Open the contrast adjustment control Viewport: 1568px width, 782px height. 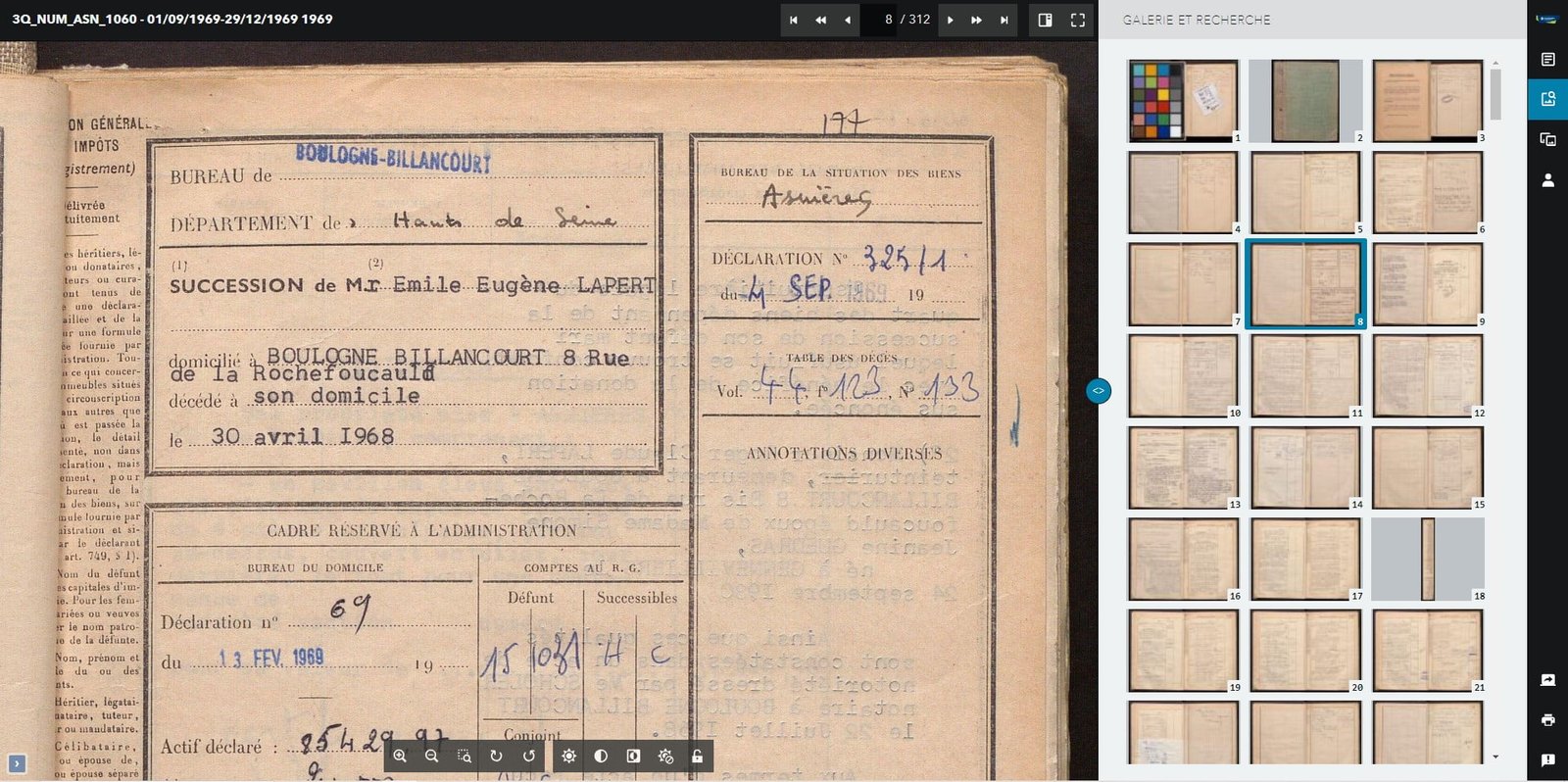point(601,756)
